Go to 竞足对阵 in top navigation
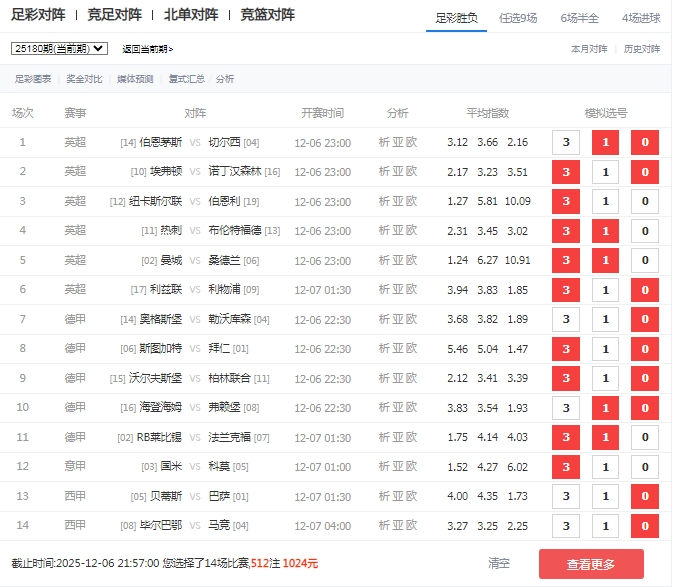673x587 pixels. [115, 15]
